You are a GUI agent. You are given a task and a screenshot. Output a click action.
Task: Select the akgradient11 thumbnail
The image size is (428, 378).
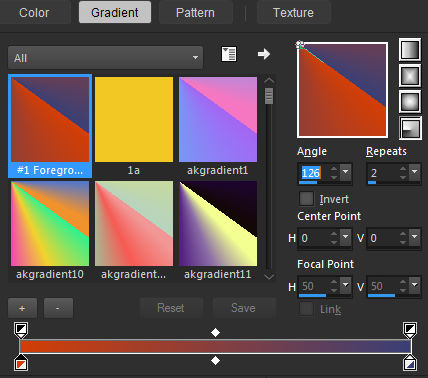click(x=218, y=224)
